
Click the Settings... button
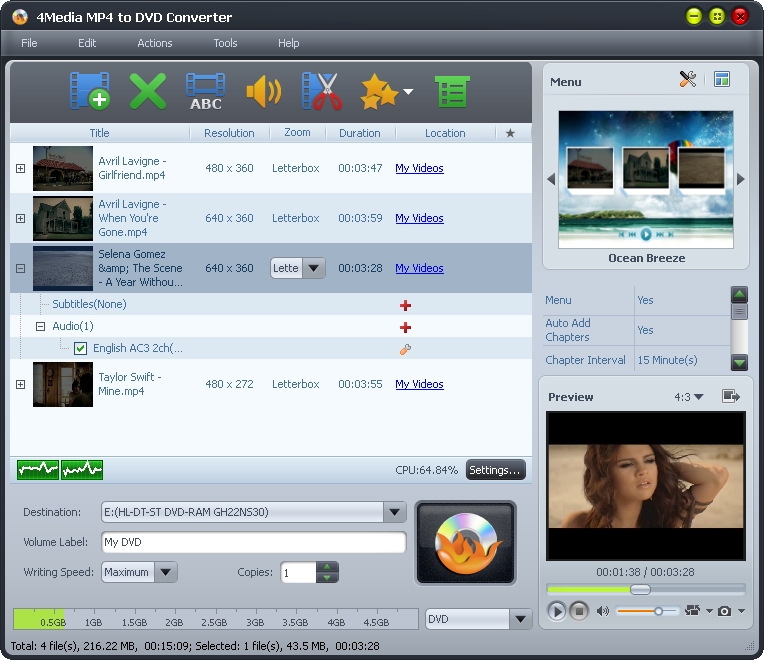coord(495,470)
